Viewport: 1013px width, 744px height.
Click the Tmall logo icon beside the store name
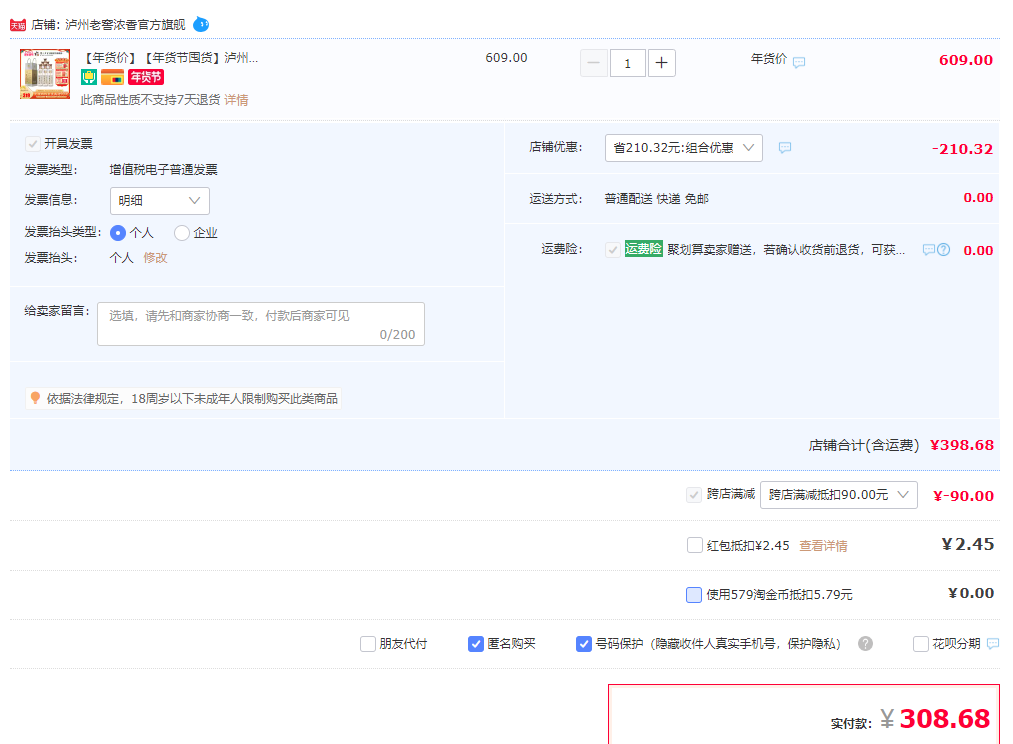pos(18,25)
